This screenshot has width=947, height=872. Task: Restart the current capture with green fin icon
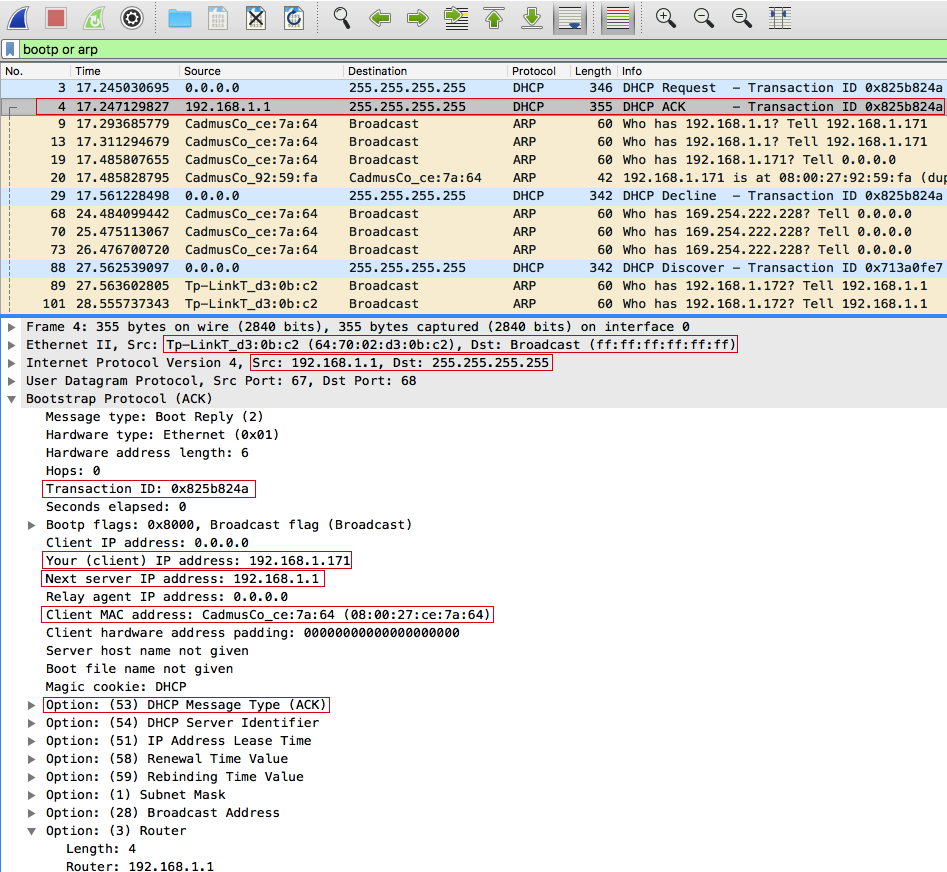[94, 18]
